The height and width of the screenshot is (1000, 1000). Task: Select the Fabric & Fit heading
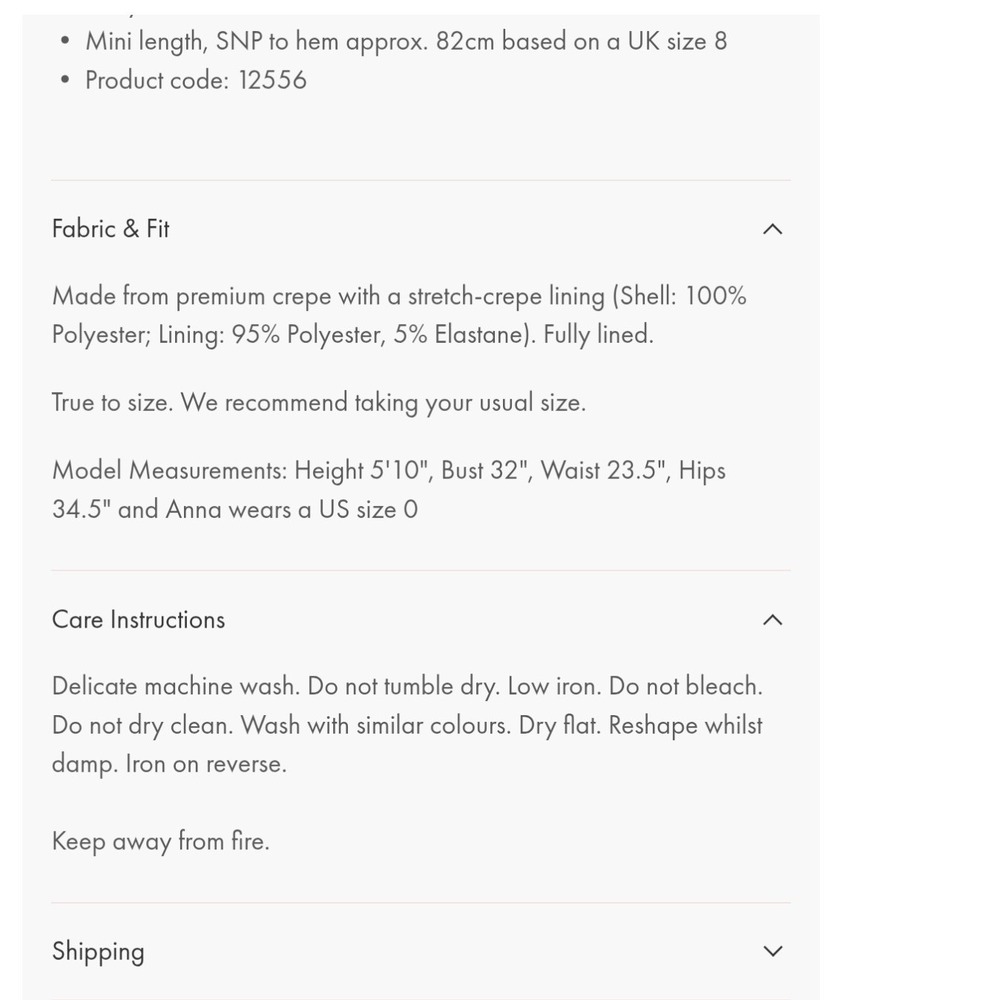click(110, 229)
